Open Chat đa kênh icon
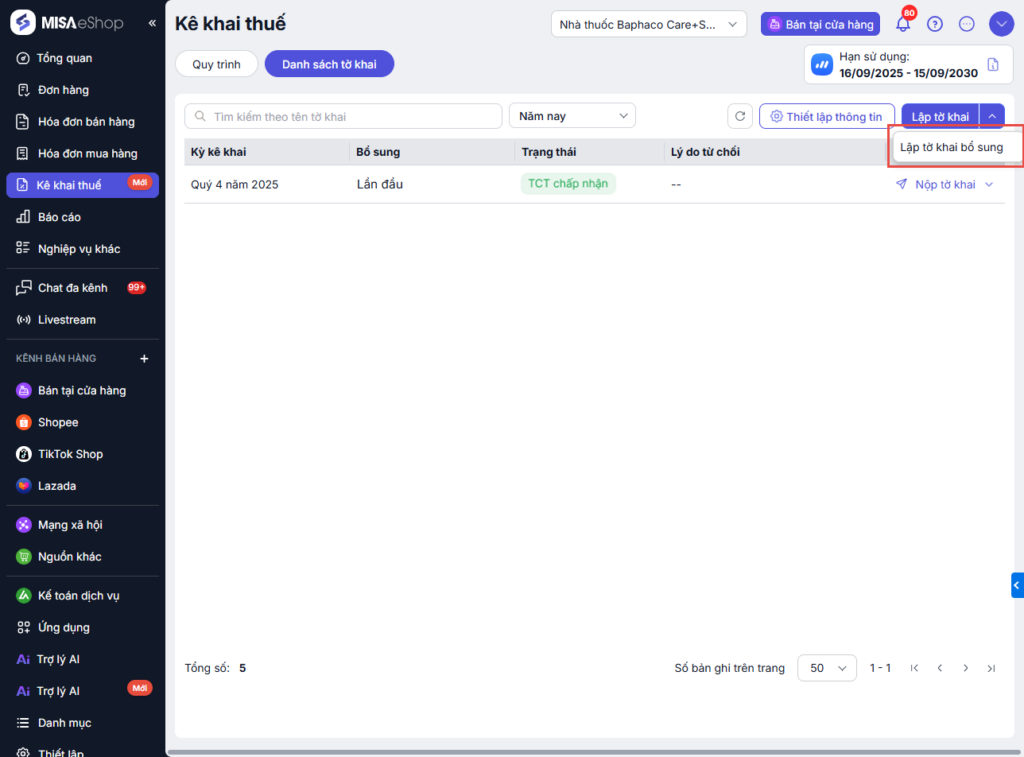This screenshot has height=757, width=1024. tap(24, 287)
